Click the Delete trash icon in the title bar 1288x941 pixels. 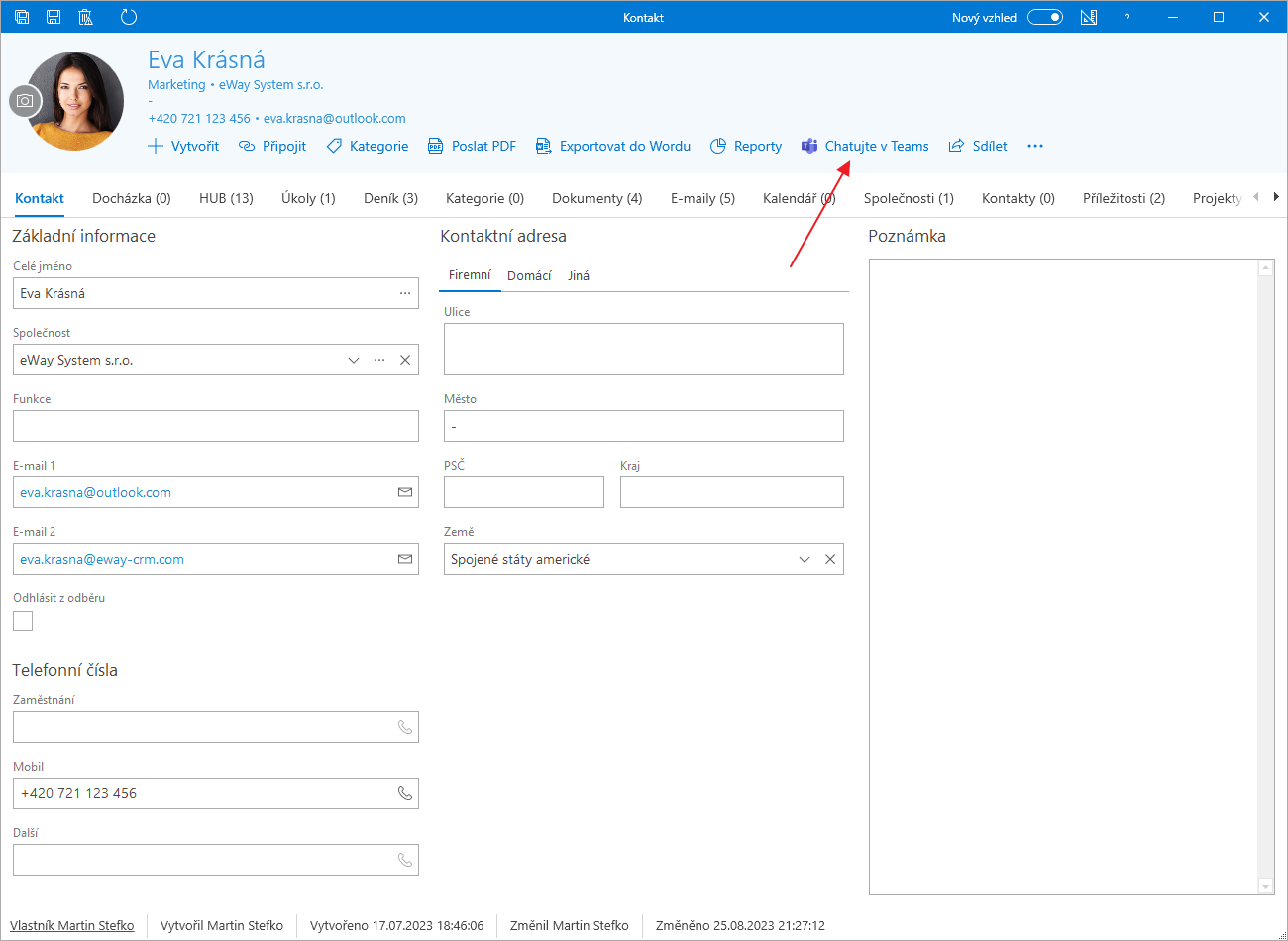pyautogui.click(x=86, y=17)
